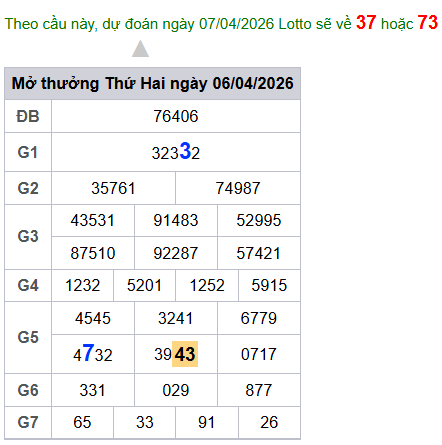Click the gray up-arrow triangle marker
Image resolution: width=442 pixels, height=445 pixels.
(x=140, y=49)
